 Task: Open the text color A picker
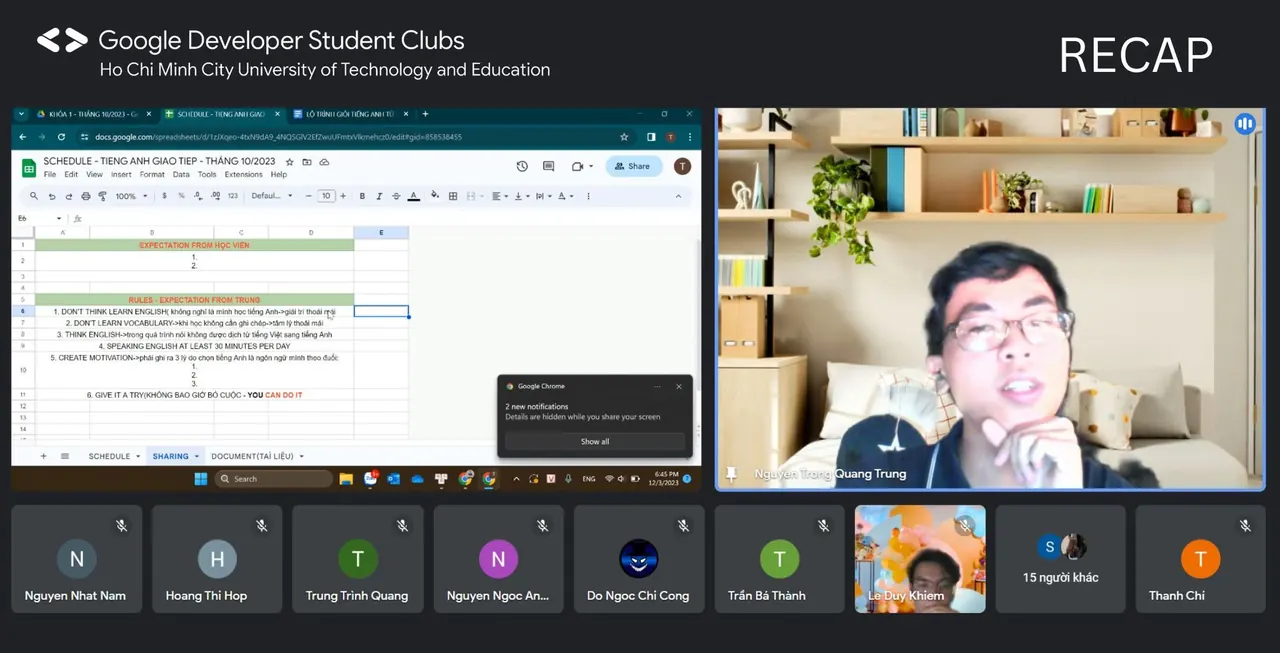[413, 196]
